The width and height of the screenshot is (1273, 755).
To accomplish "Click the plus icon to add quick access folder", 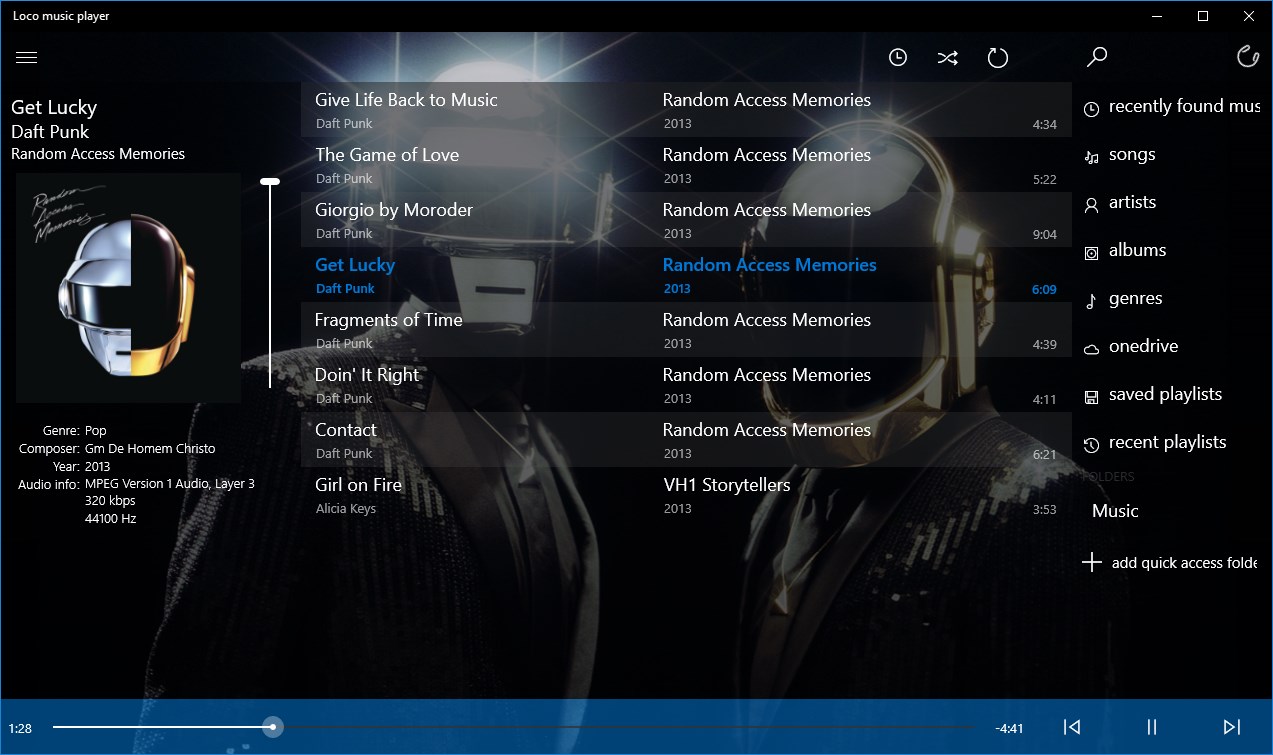I will (1092, 562).
